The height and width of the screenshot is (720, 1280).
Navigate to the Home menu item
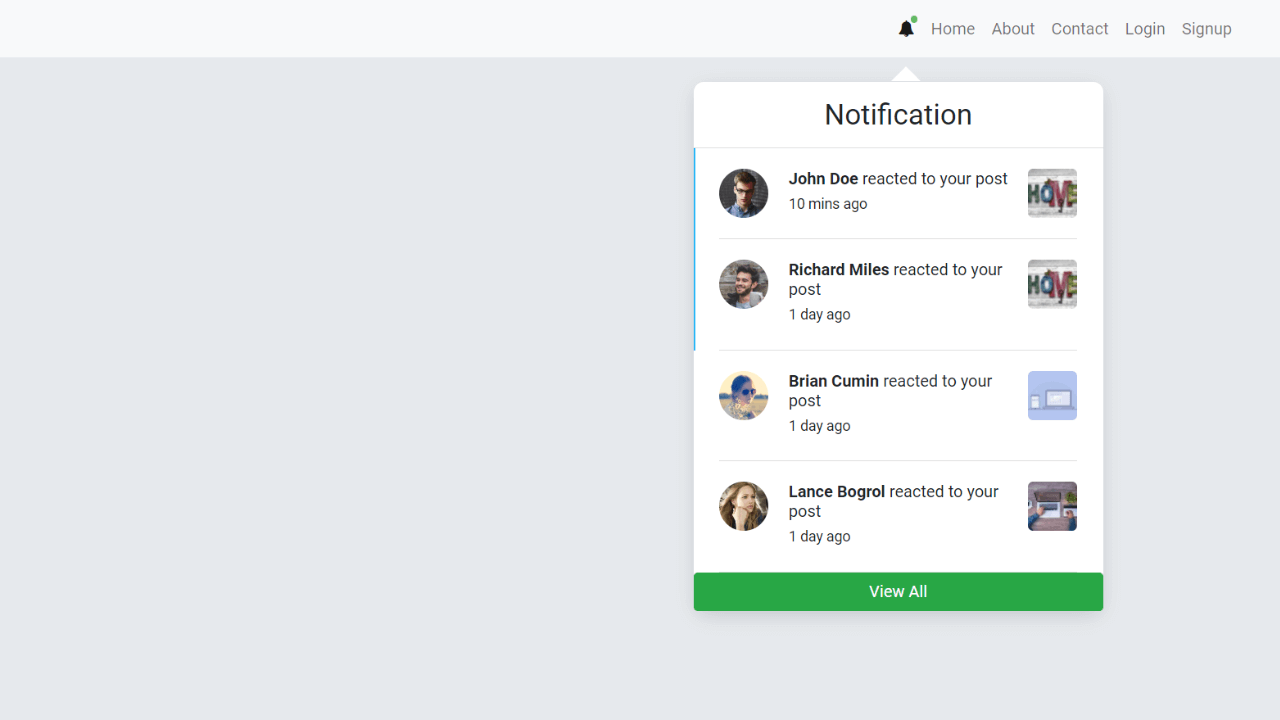[953, 29]
